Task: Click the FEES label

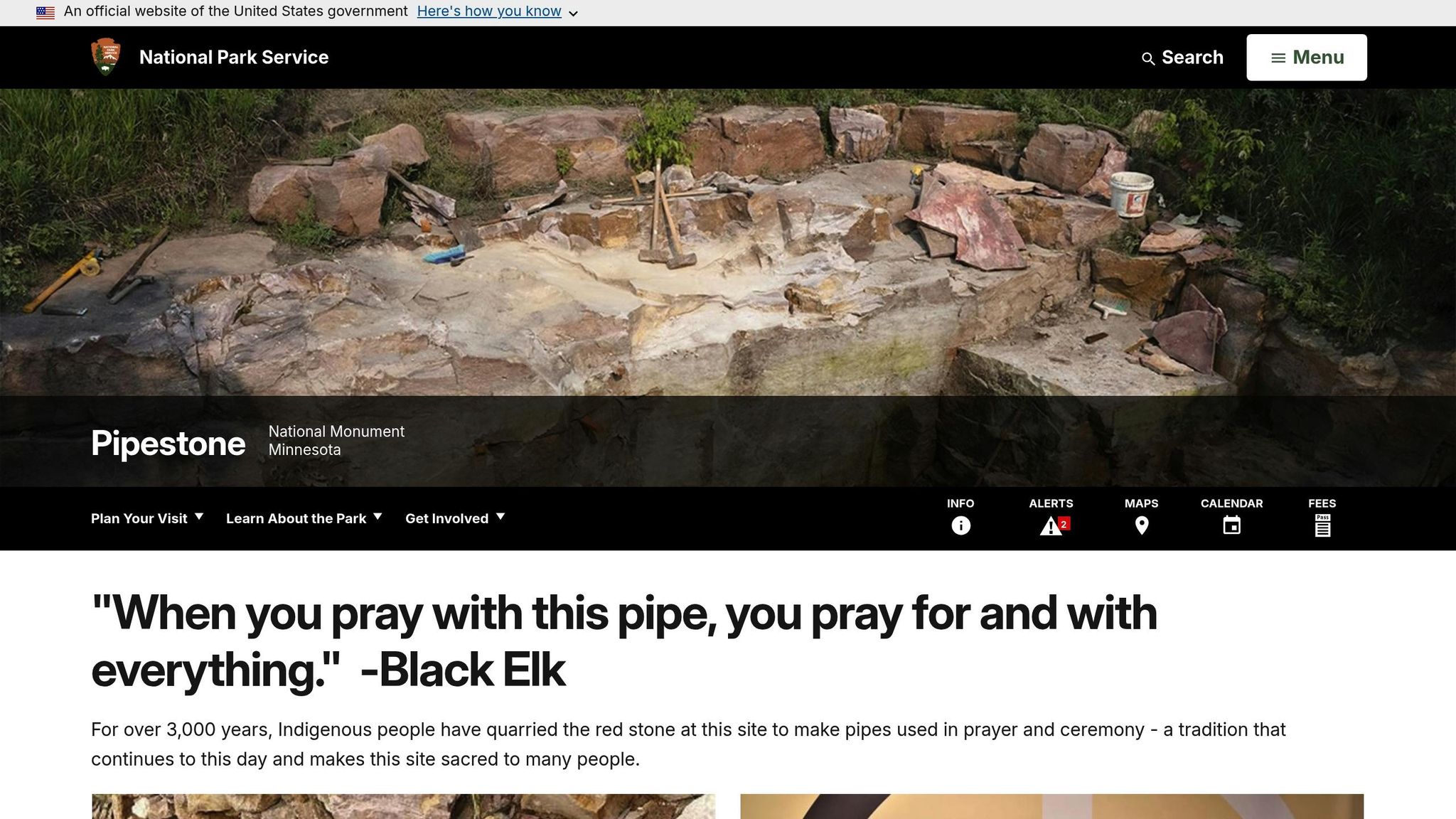Action: coord(1322,503)
